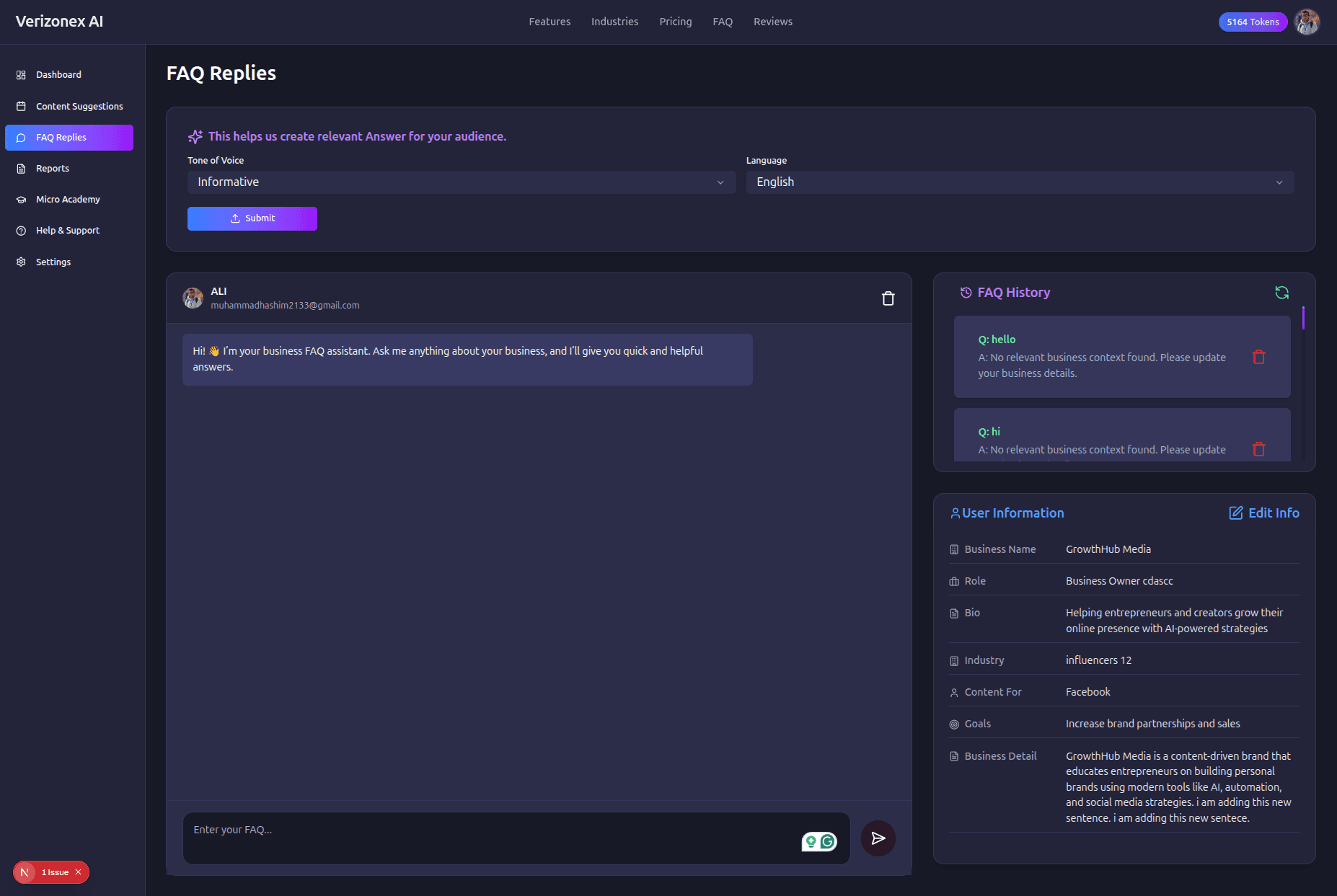Viewport: 1337px width, 896px height.
Task: Open Micro Academy from the sidebar
Action: coord(68,200)
